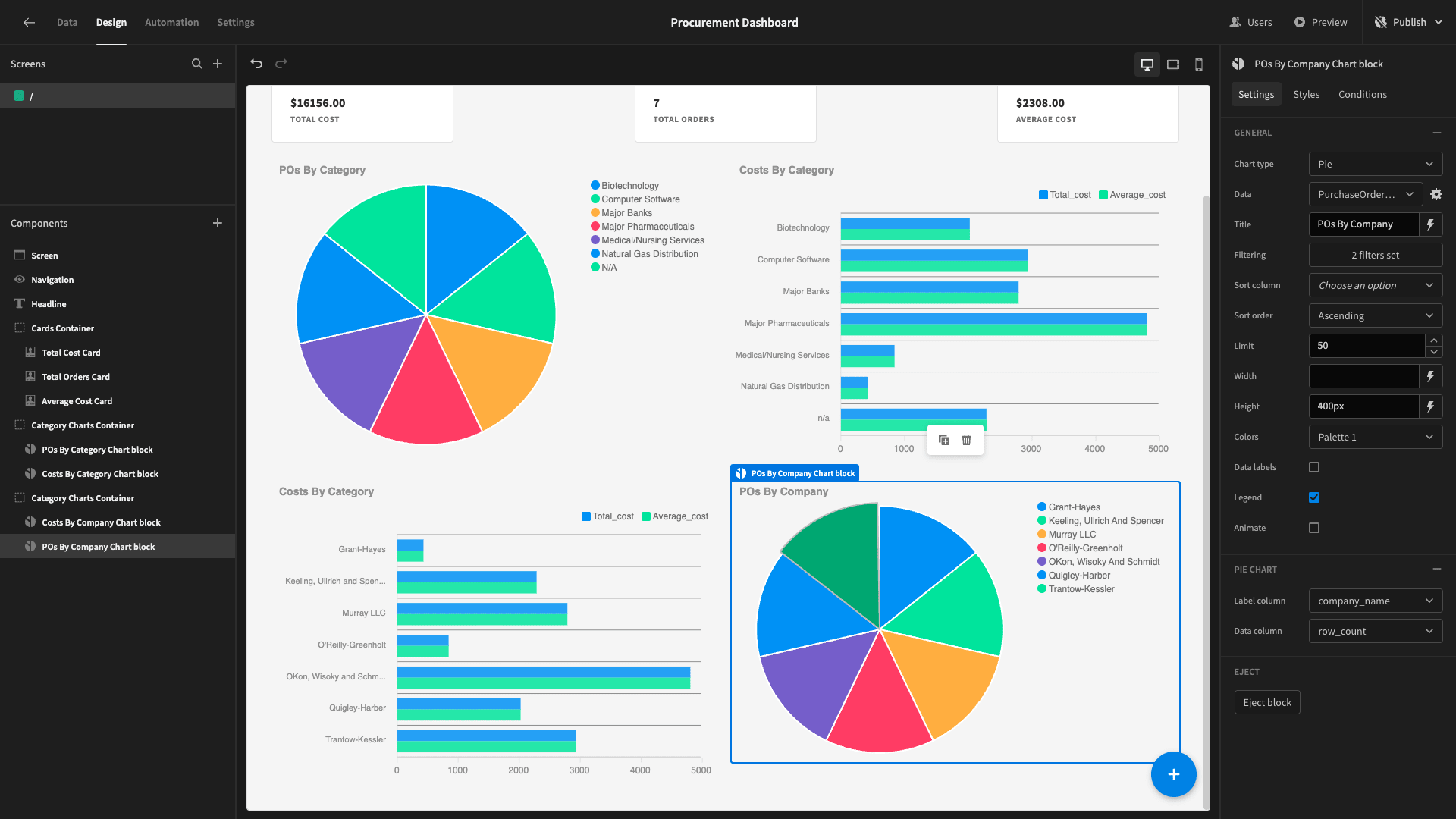Enable the Data labels checkbox
This screenshot has height=819, width=1456.
pos(1314,467)
